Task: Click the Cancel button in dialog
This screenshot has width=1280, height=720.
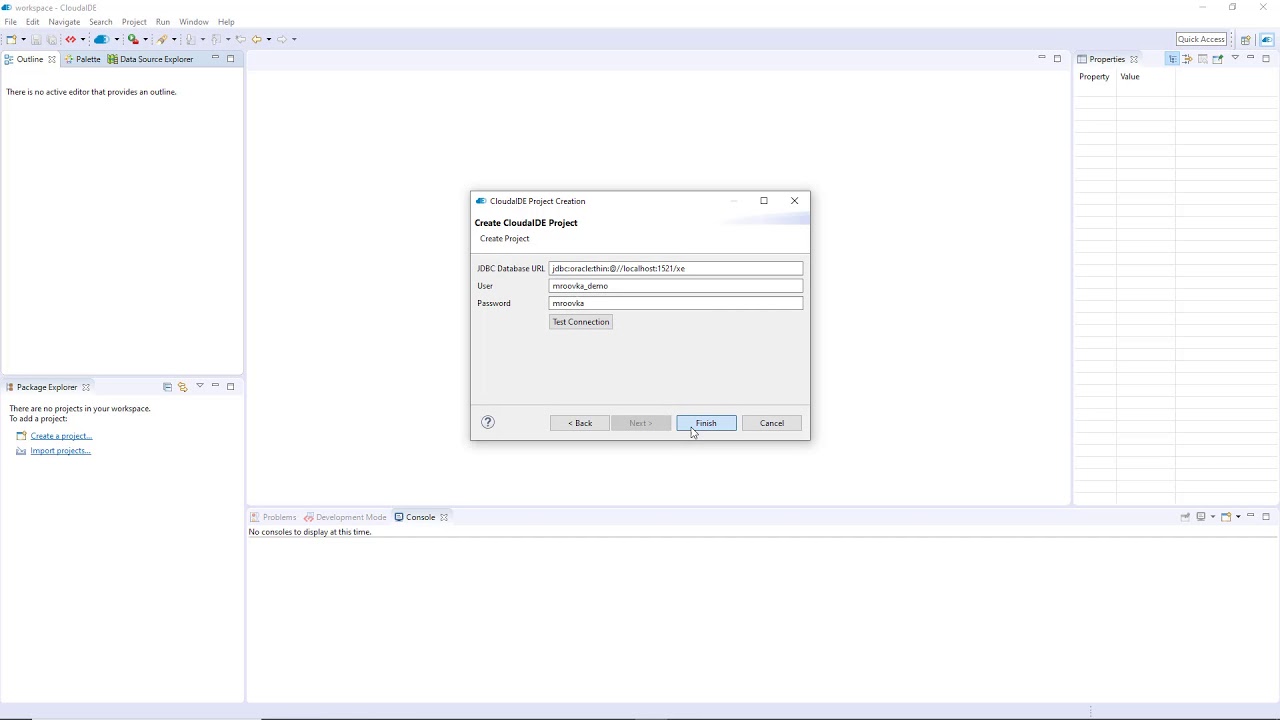Action: [772, 423]
